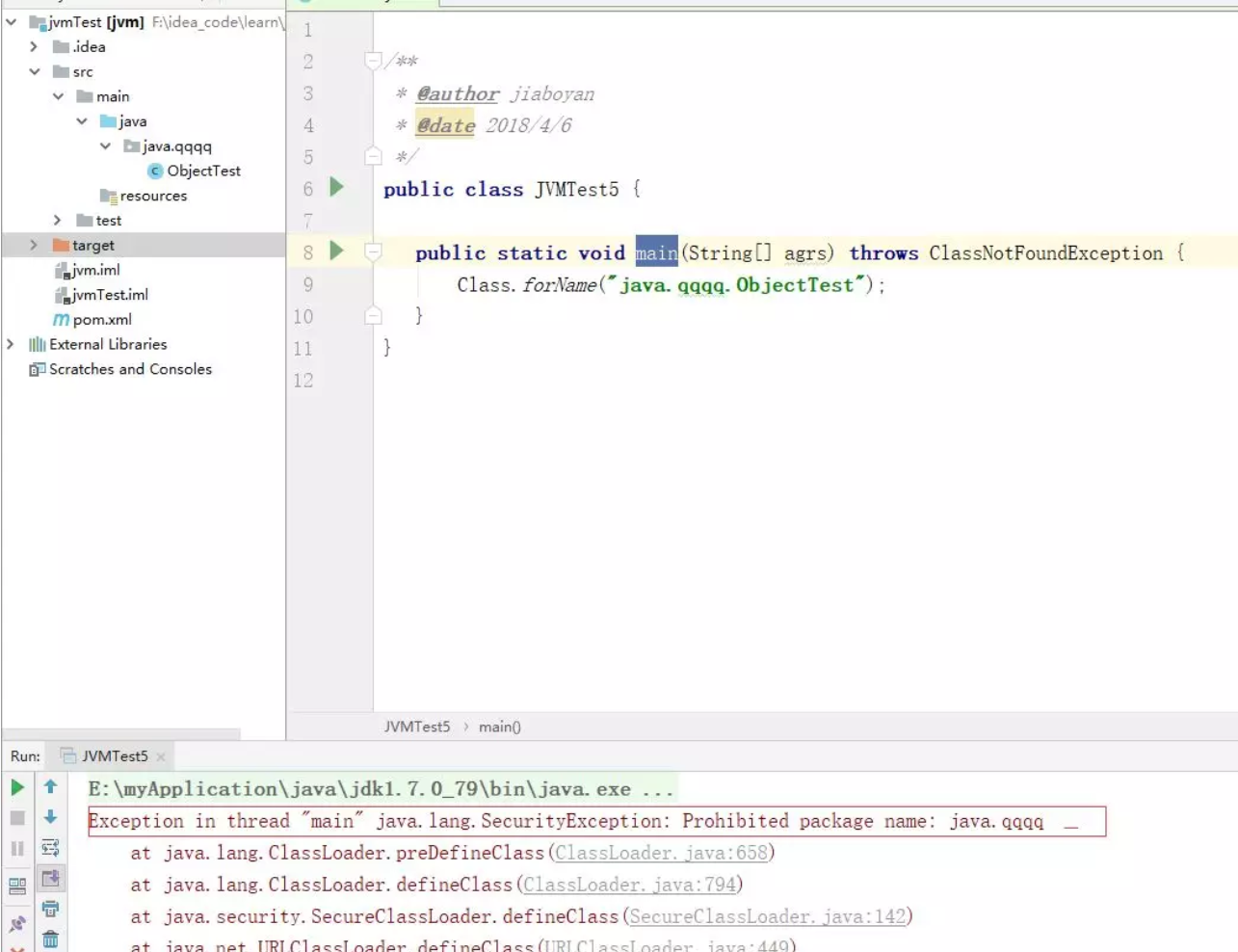Click ClassNotFoundException in the throws clause

(1045, 252)
